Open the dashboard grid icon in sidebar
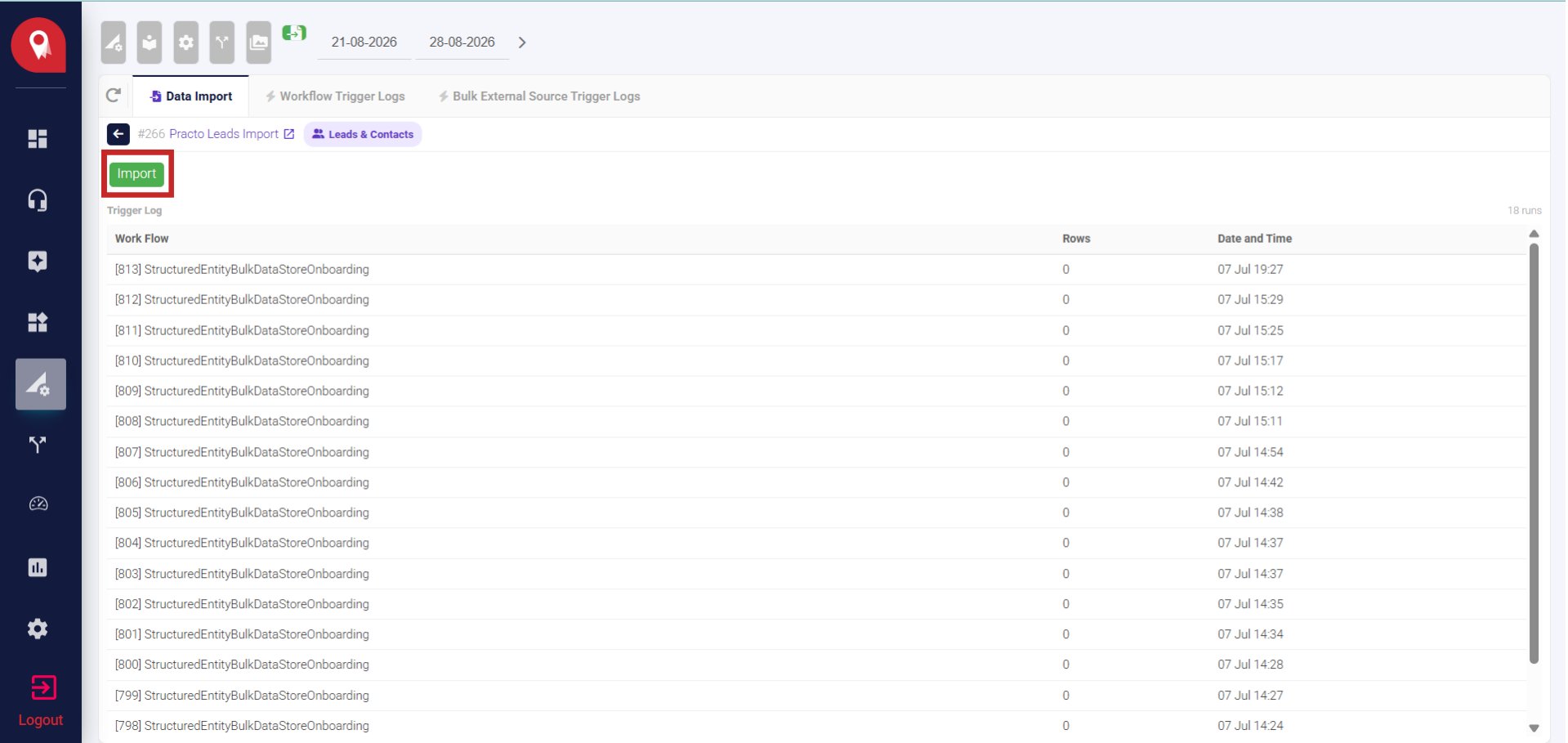 pos(38,139)
